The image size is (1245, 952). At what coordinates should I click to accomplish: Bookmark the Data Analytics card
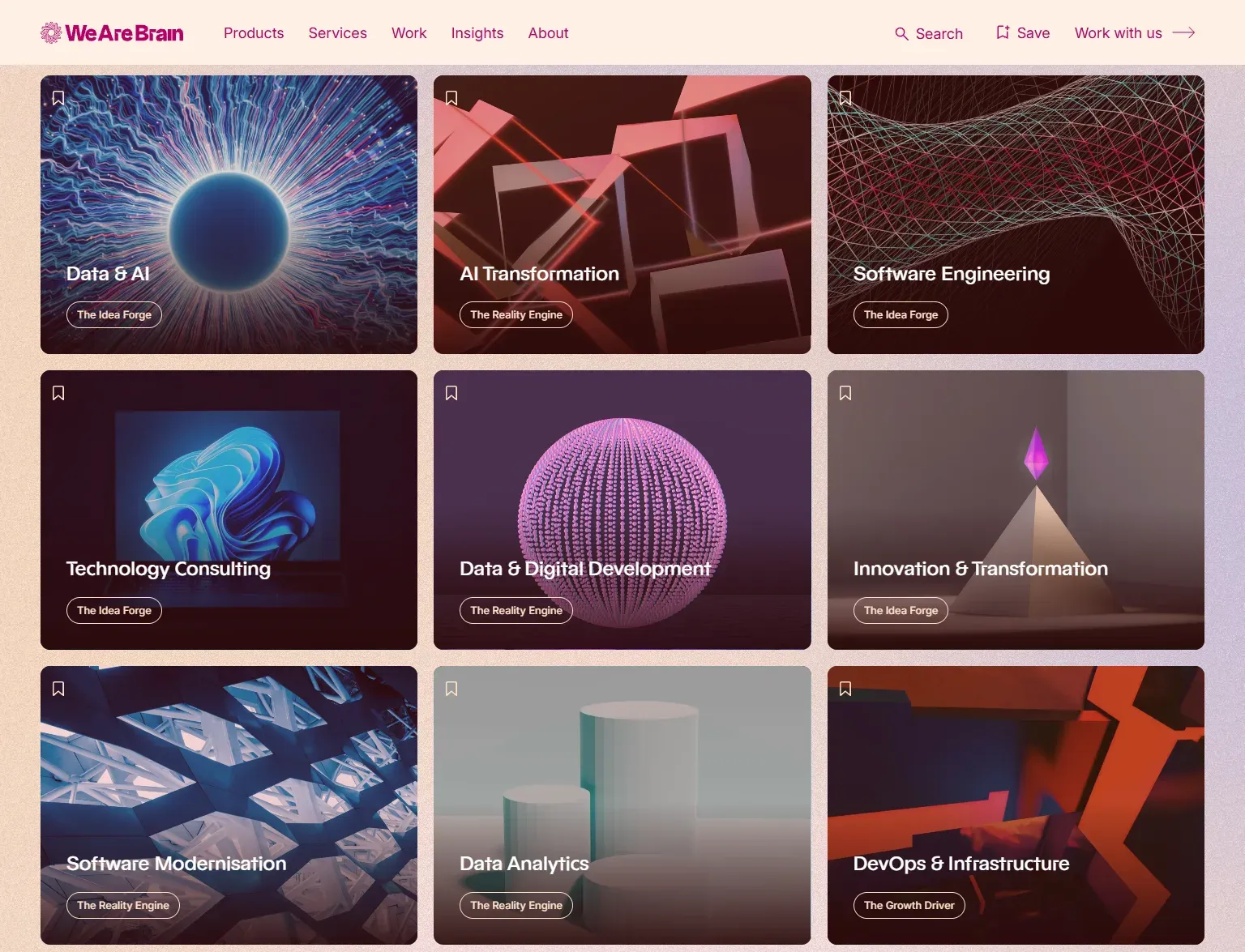point(451,689)
